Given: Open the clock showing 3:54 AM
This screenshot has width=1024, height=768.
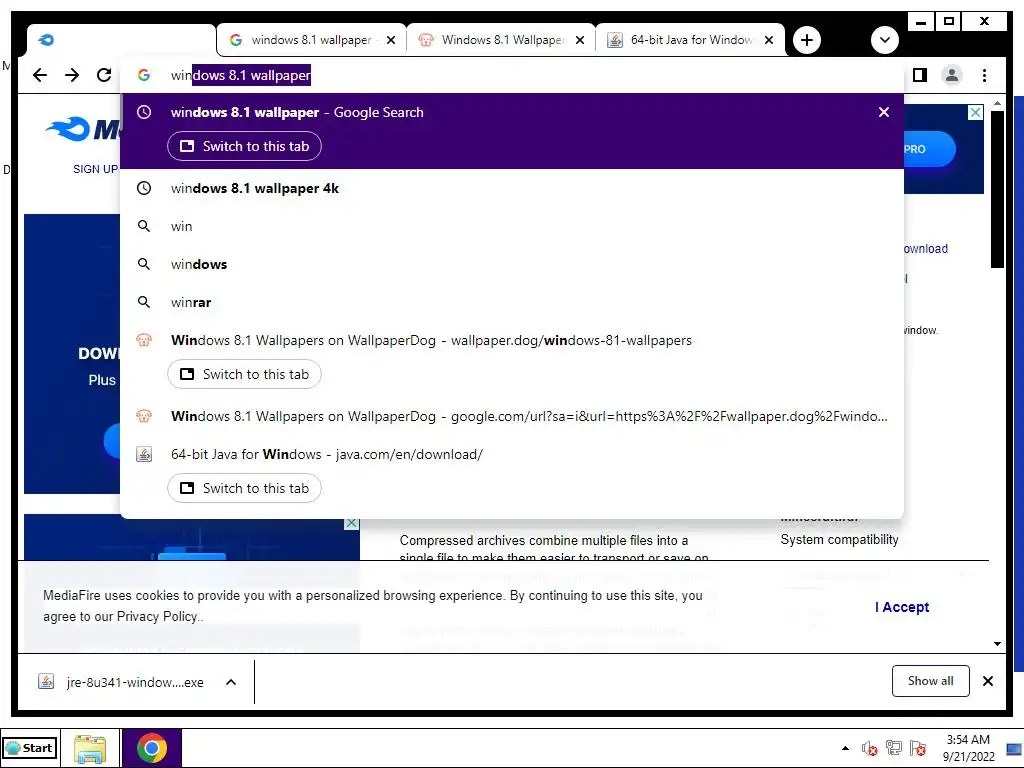Looking at the screenshot, I should tap(968, 748).
